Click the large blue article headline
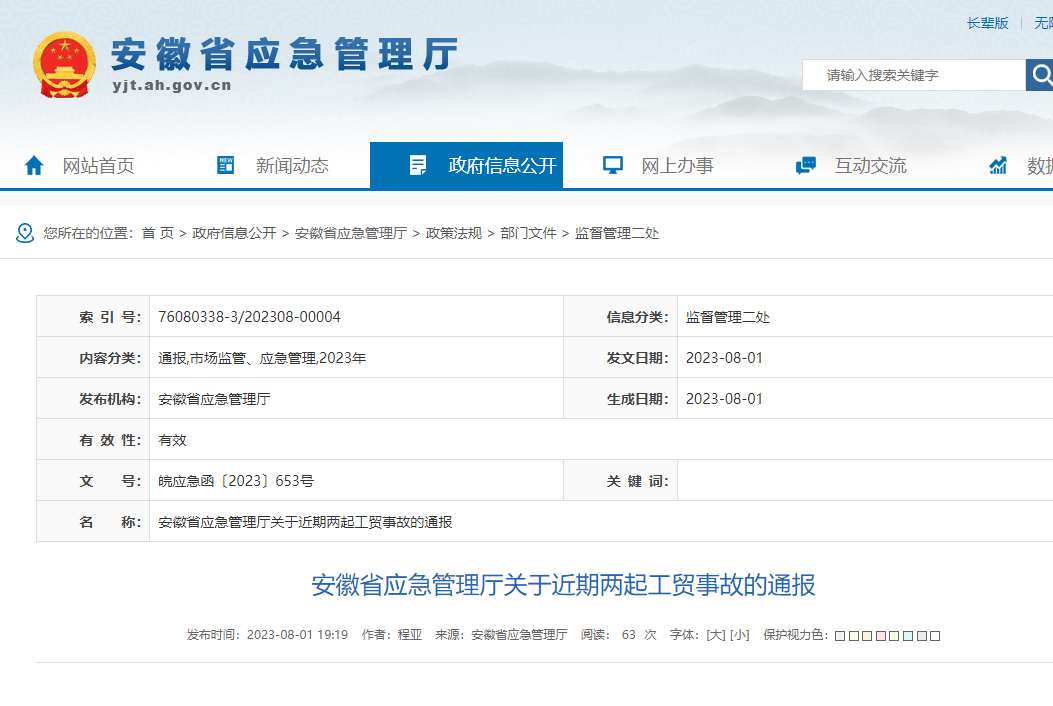Image resolution: width=1053 pixels, height=706 pixels. coord(563,585)
